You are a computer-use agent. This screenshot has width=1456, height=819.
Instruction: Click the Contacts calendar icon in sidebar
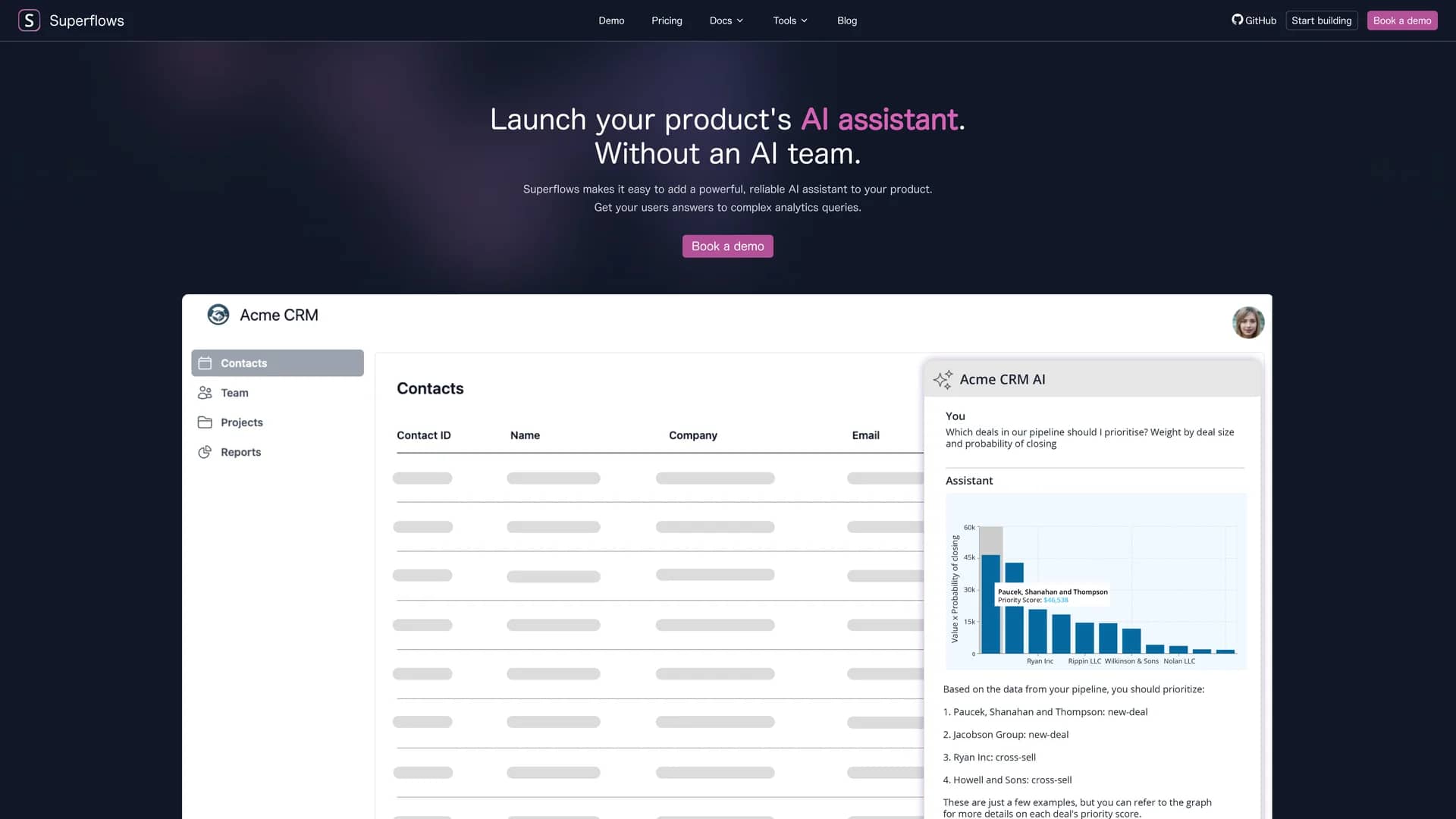205,363
